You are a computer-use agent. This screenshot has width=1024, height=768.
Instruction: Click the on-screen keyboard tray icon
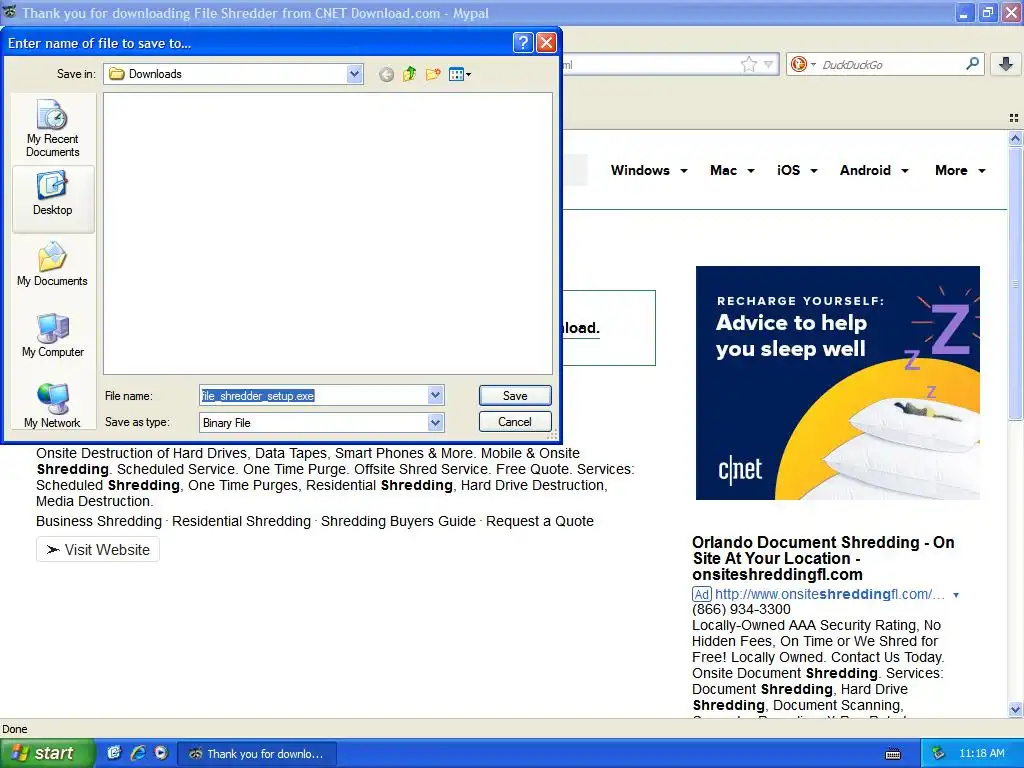click(x=893, y=754)
